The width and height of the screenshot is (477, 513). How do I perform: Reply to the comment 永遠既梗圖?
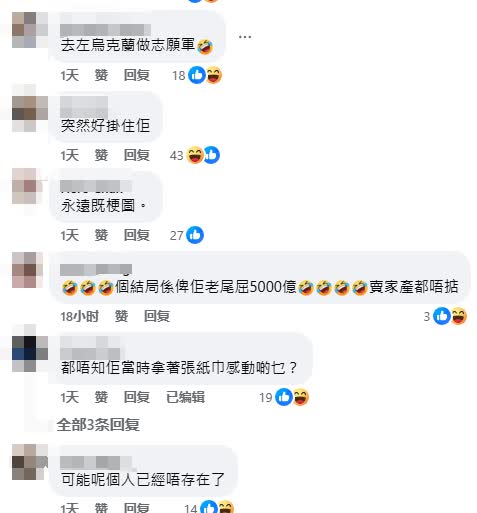[x=137, y=235]
